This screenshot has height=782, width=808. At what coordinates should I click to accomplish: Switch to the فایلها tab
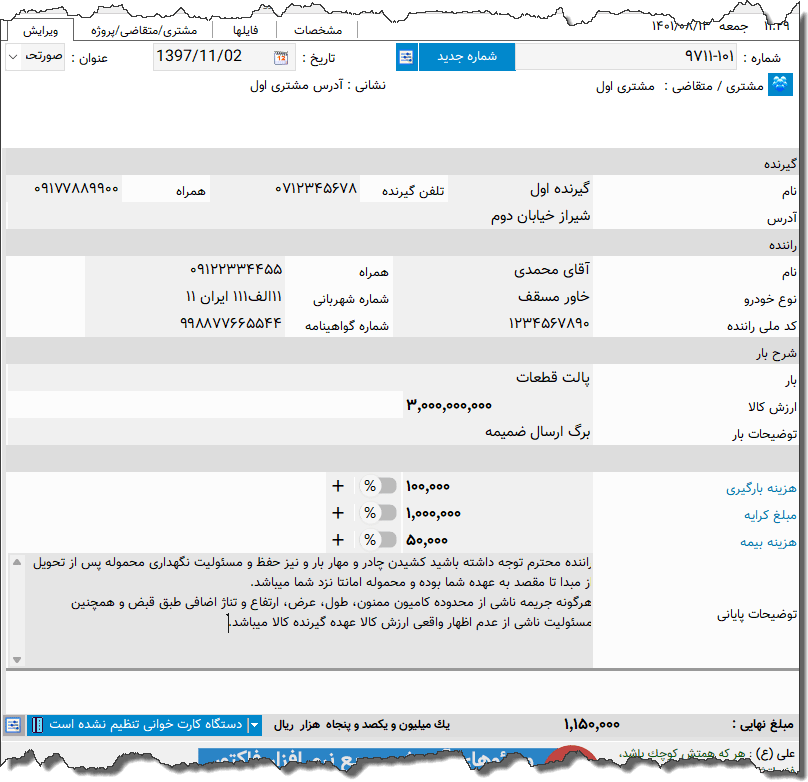[x=247, y=29]
